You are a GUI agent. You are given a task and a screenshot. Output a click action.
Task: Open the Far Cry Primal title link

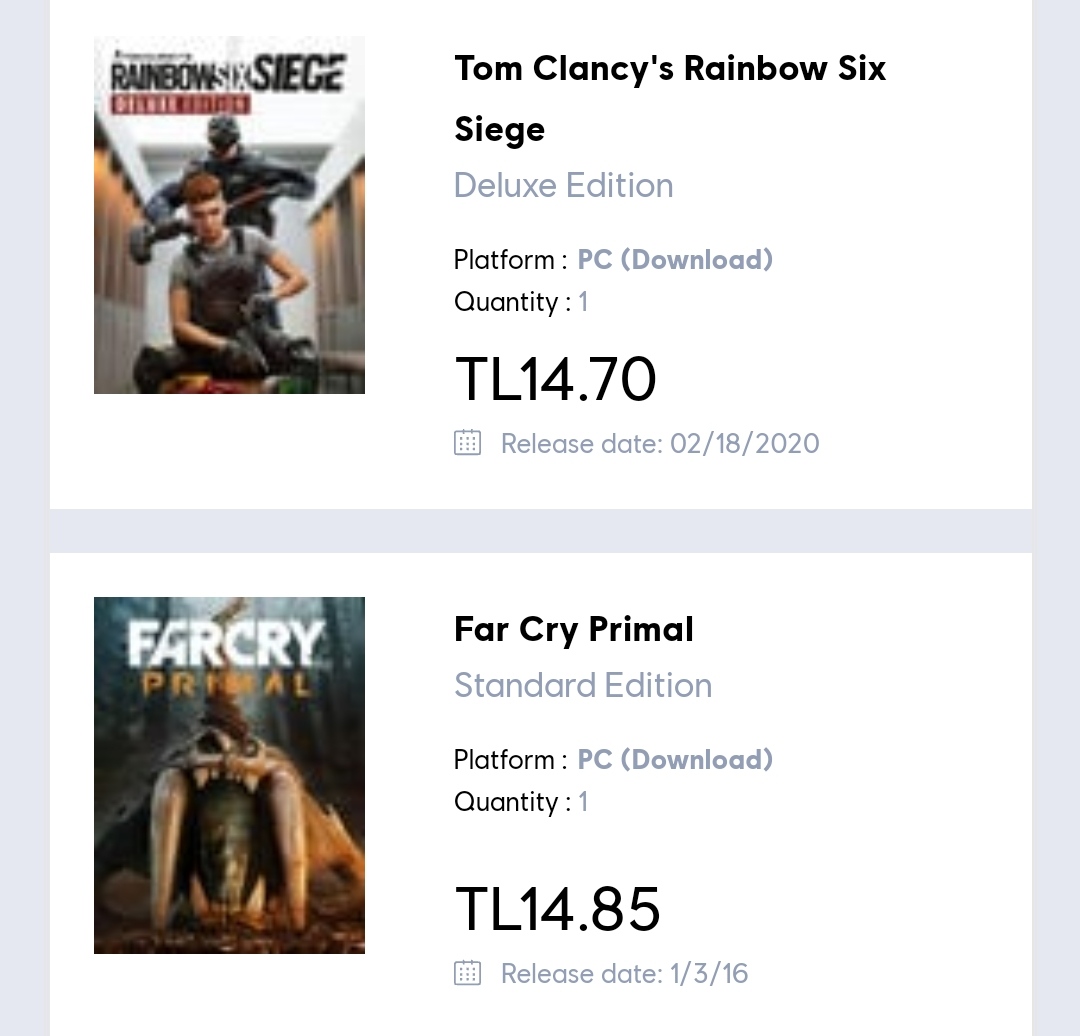point(573,629)
